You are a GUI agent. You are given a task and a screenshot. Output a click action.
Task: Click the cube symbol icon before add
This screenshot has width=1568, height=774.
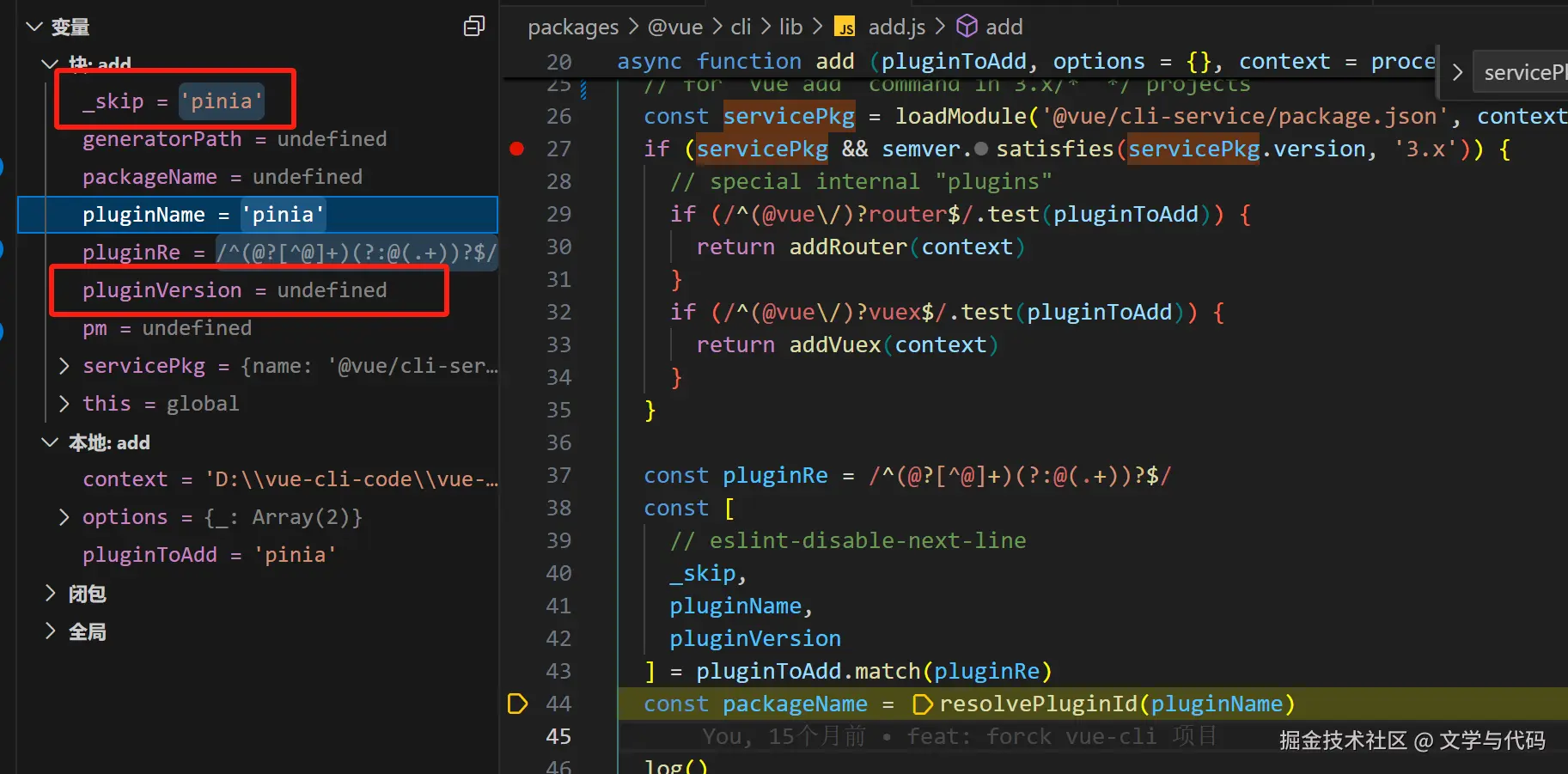pyautogui.click(x=967, y=27)
